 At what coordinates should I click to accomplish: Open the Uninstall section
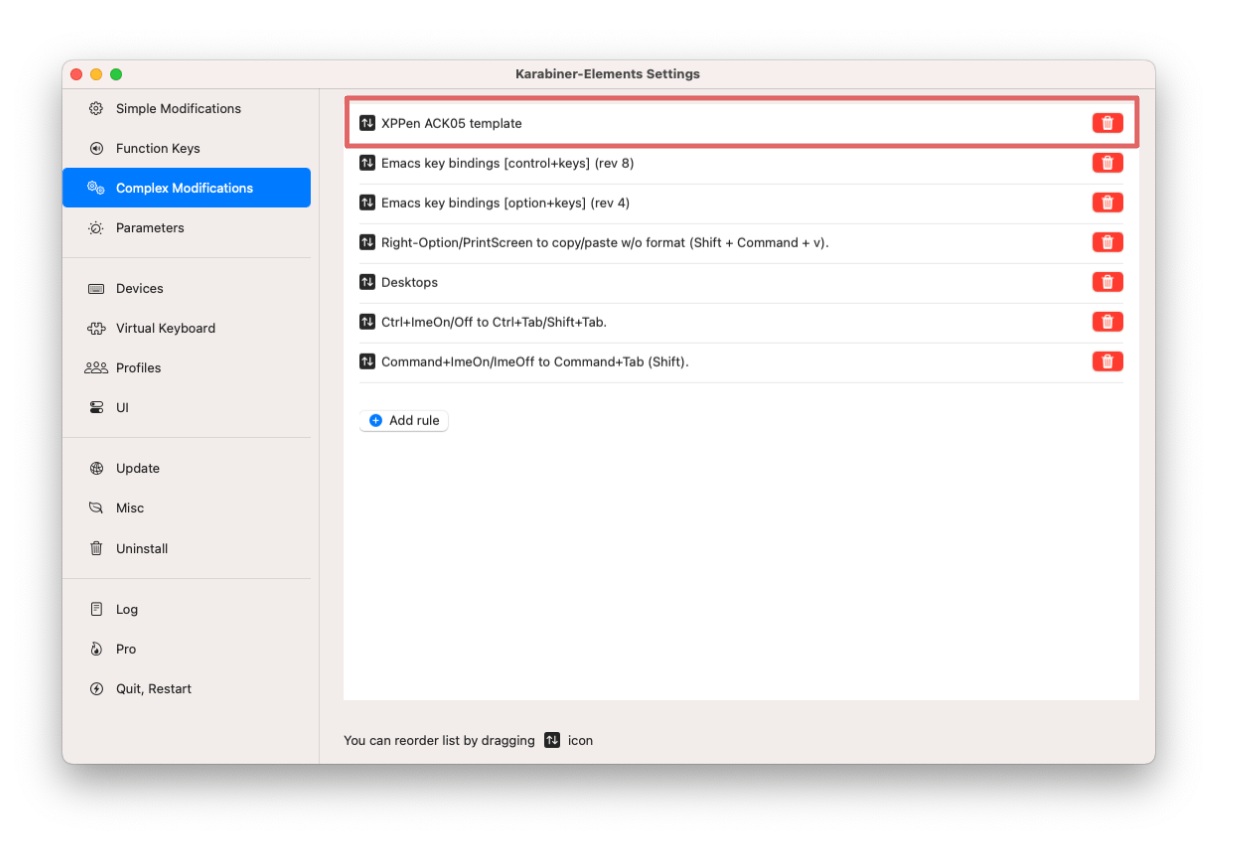(186, 548)
